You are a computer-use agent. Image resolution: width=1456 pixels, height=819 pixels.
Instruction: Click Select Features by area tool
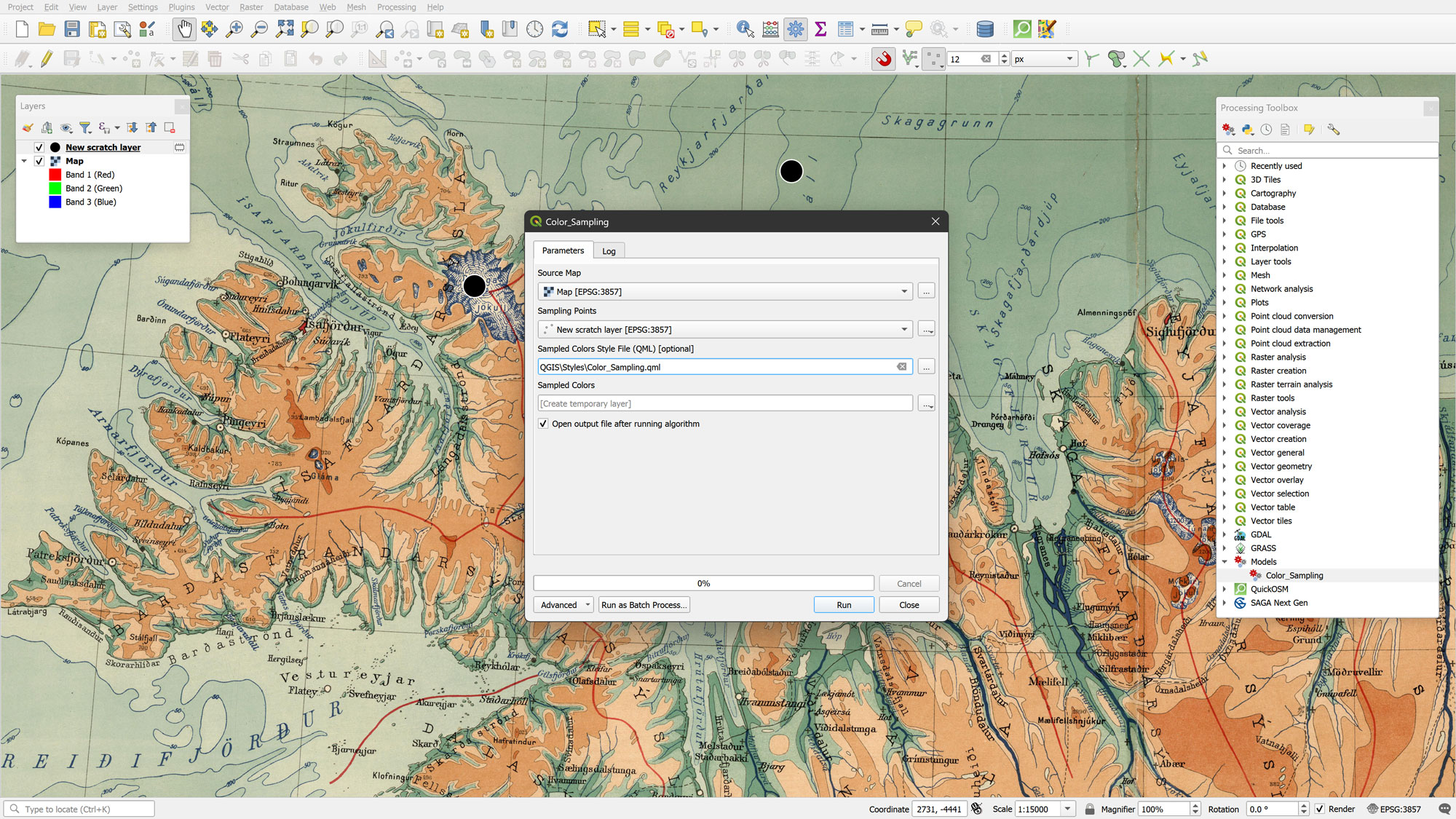pyautogui.click(x=597, y=29)
